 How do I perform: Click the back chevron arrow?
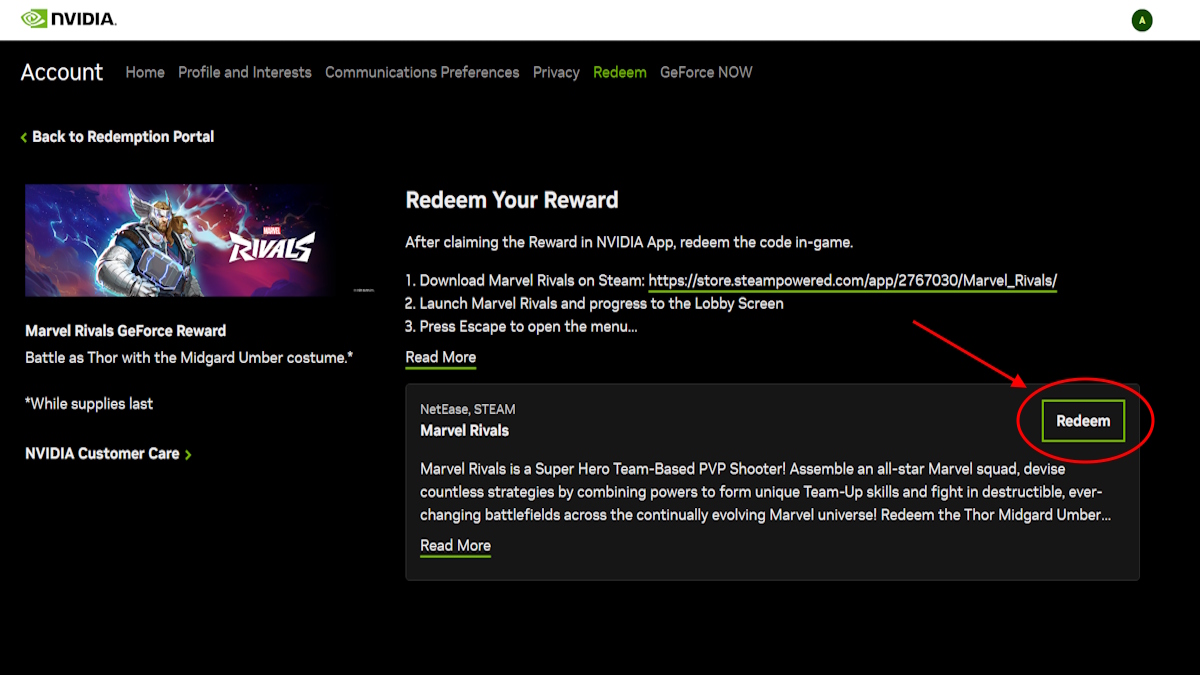[x=23, y=136]
